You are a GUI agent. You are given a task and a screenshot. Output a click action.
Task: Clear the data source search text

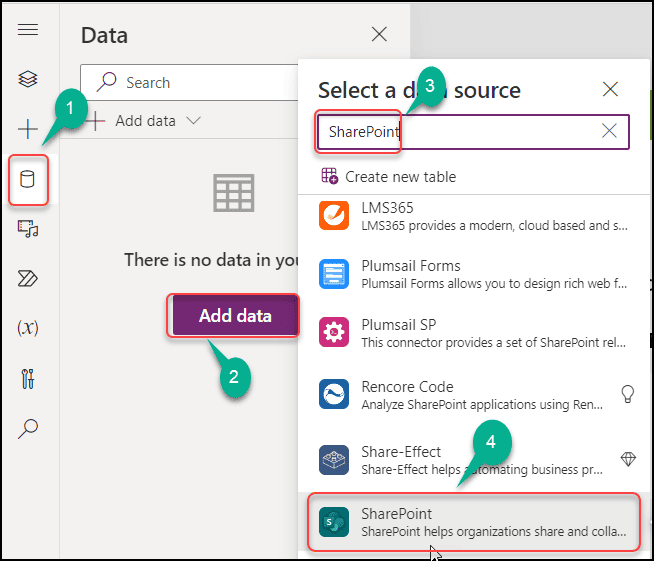pyautogui.click(x=609, y=131)
